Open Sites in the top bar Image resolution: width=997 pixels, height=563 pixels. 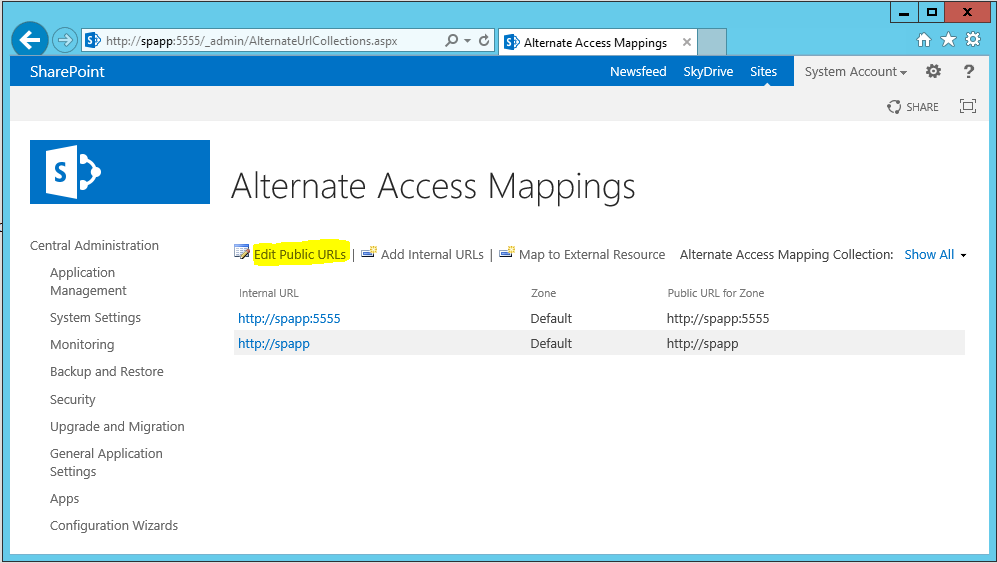tap(763, 72)
